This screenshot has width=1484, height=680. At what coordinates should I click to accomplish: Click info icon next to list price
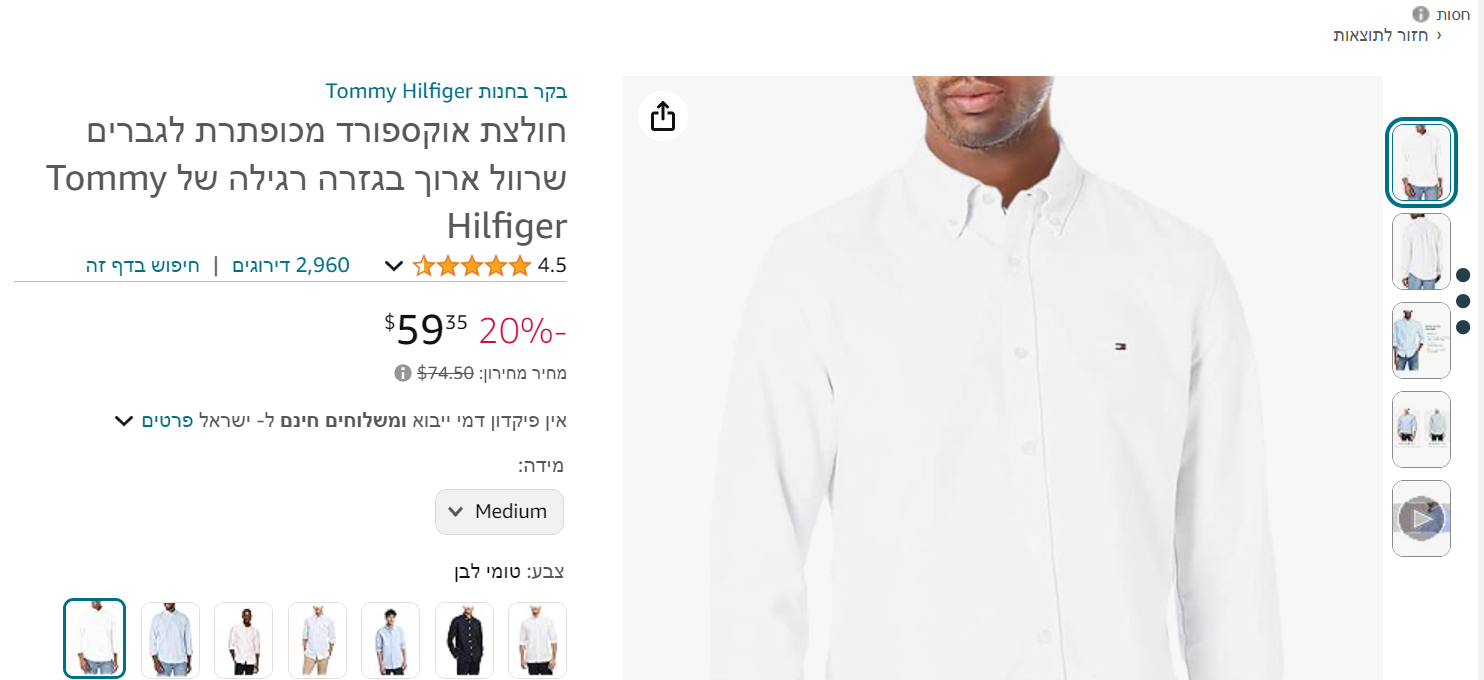coord(403,373)
